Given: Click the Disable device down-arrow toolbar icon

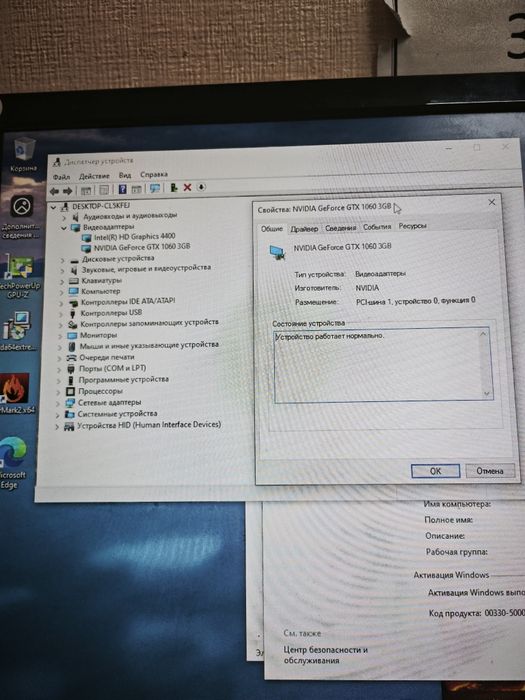Looking at the screenshot, I should coord(201,187).
